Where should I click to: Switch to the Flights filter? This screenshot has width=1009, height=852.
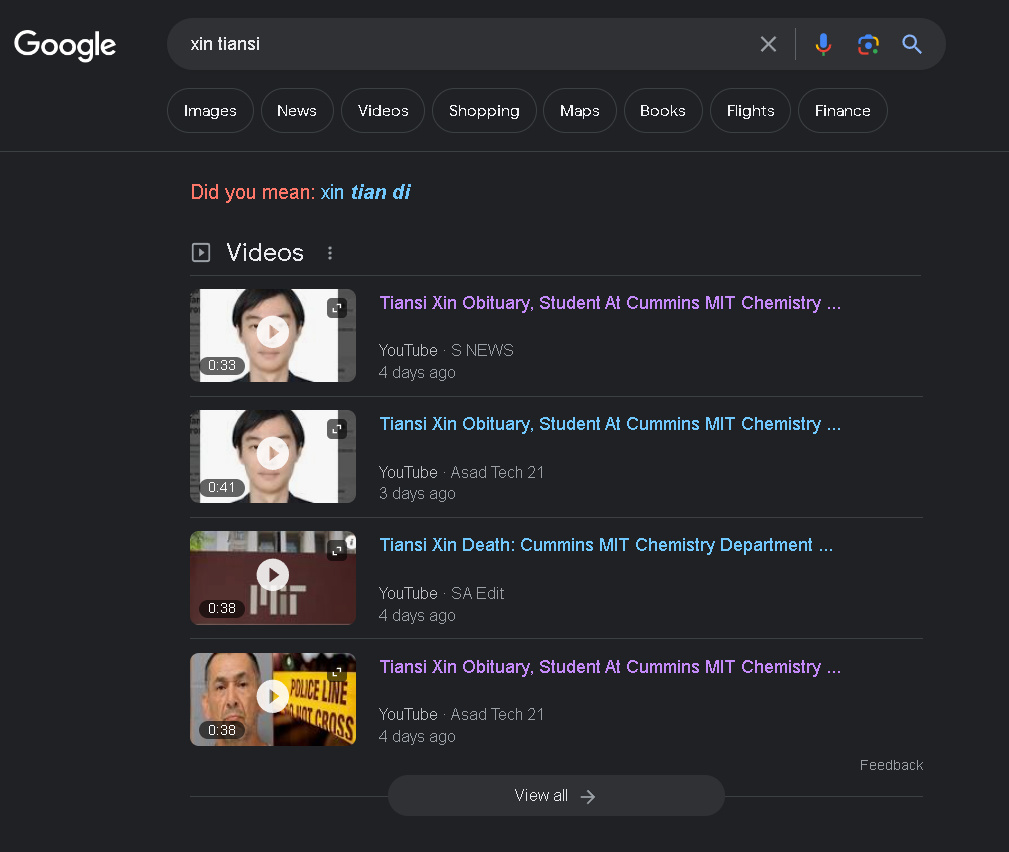pos(750,111)
